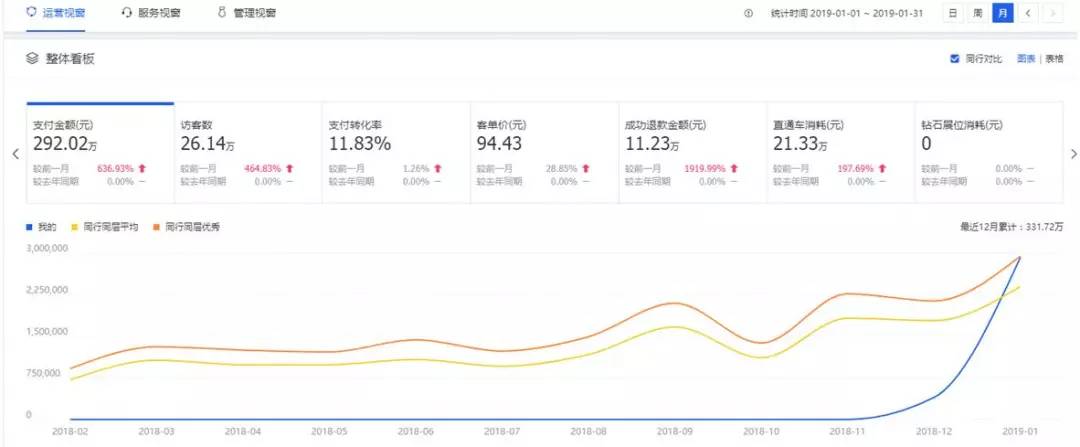Click the 292.02万 payment amount value
The image size is (1080, 447).
[65, 144]
